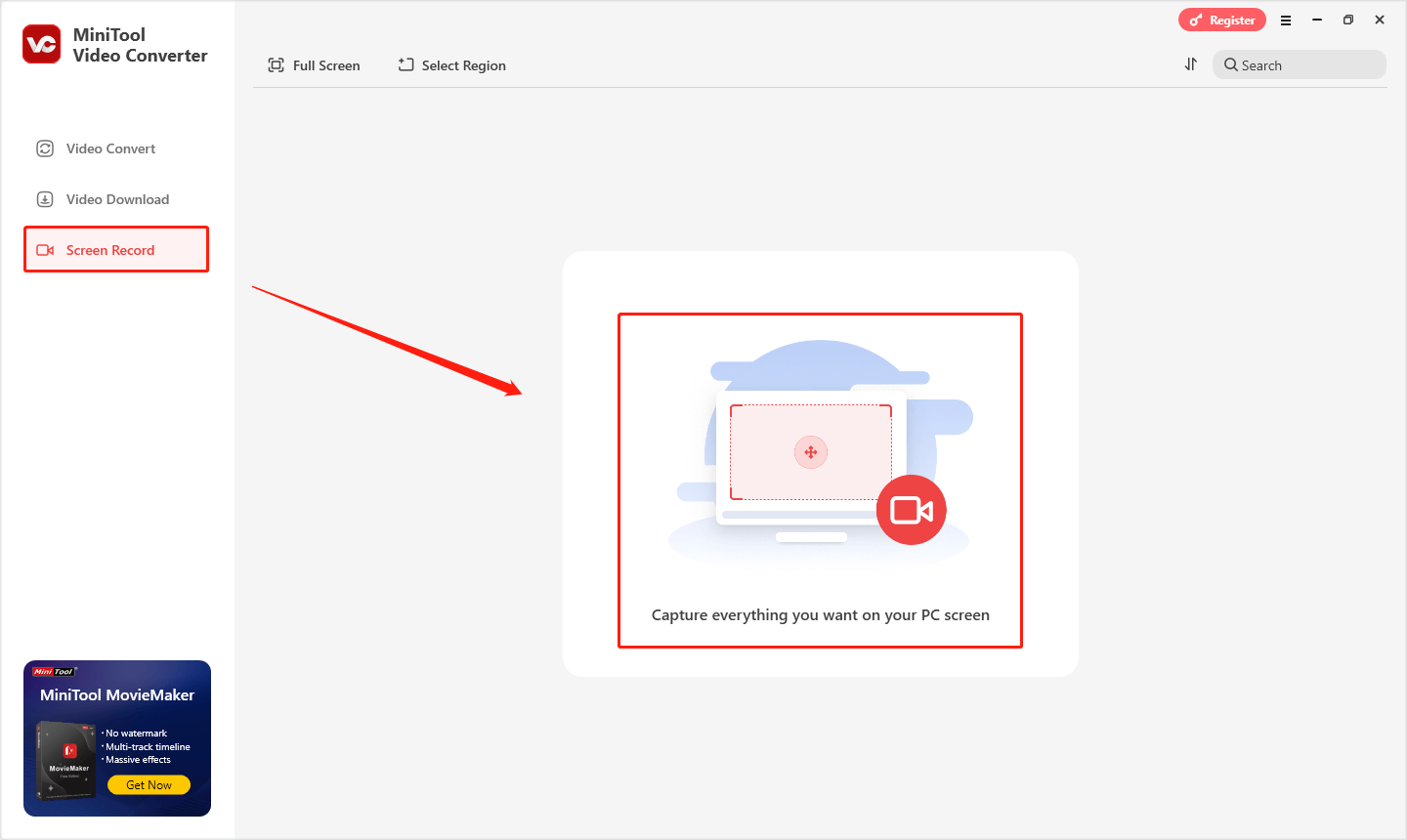
Task: Choose Full Screen capture mode
Action: coord(314,65)
